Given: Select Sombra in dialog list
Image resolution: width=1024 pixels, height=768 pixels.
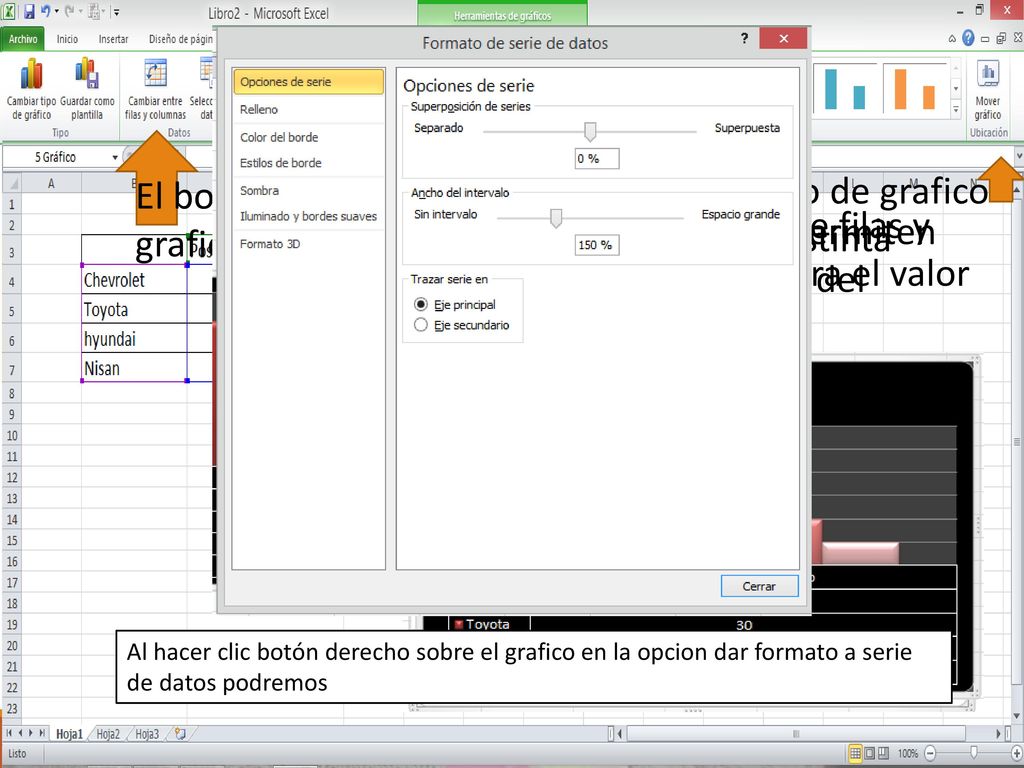Looking at the screenshot, I should (x=308, y=191).
